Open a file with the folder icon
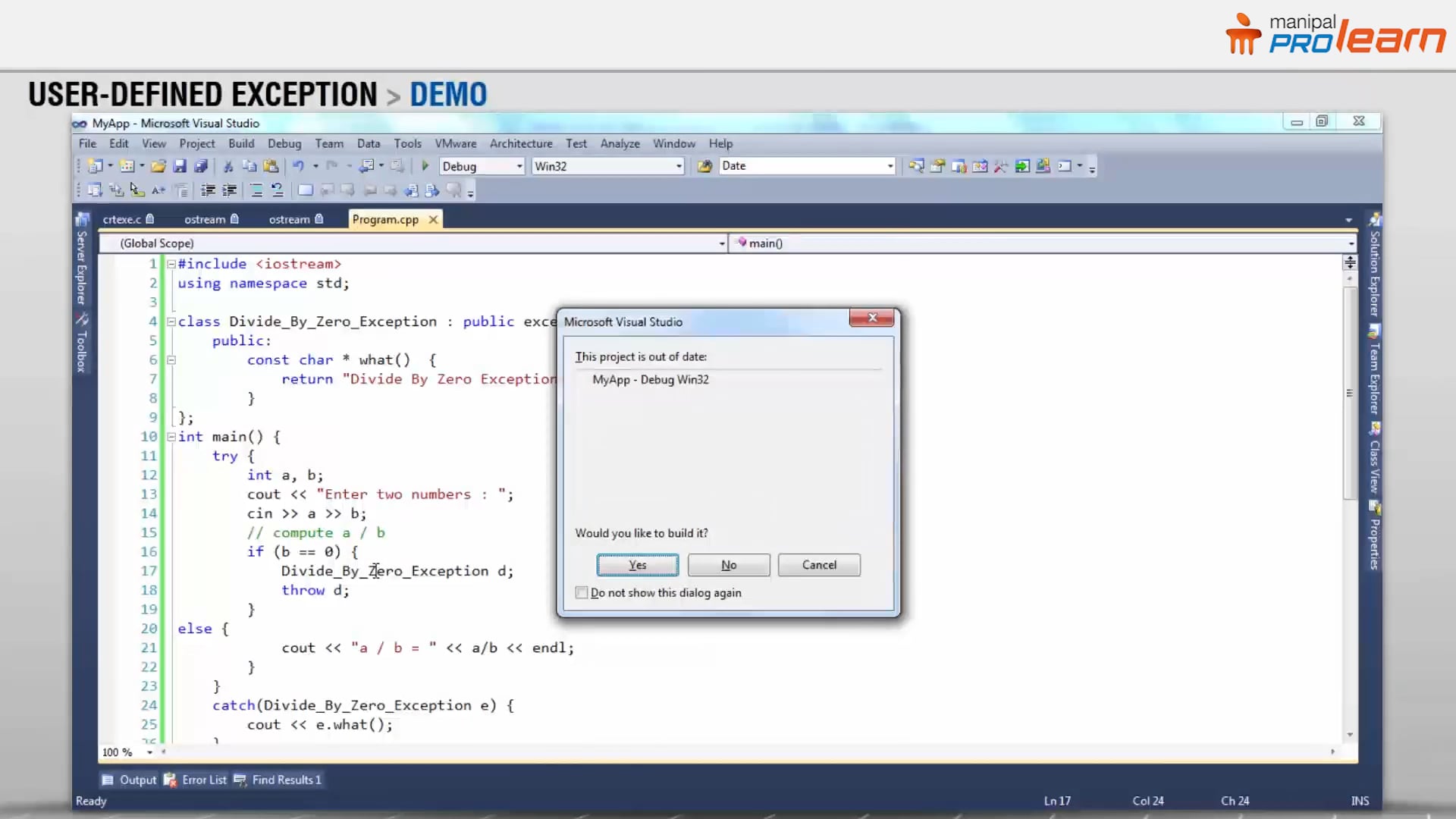The image size is (1456, 819). coord(158,166)
